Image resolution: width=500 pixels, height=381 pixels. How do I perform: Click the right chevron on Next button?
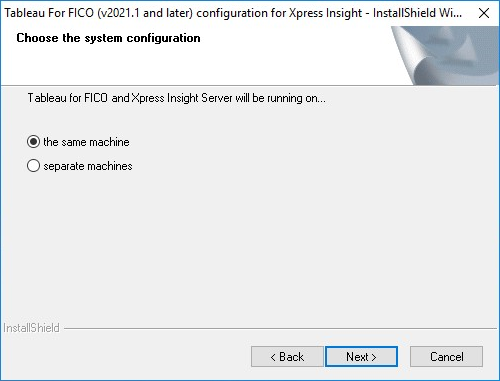[x=374, y=357]
